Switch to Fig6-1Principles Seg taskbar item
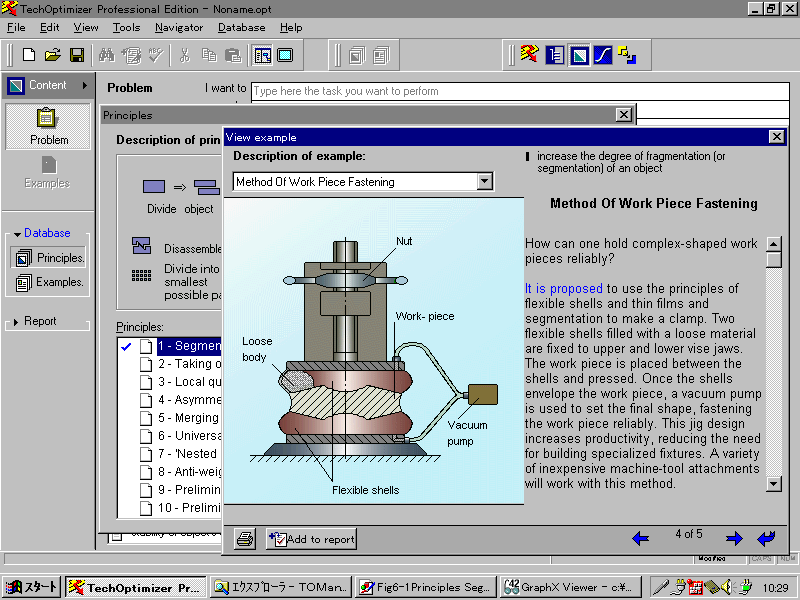Viewport: 800px width, 600px height. pos(426,587)
